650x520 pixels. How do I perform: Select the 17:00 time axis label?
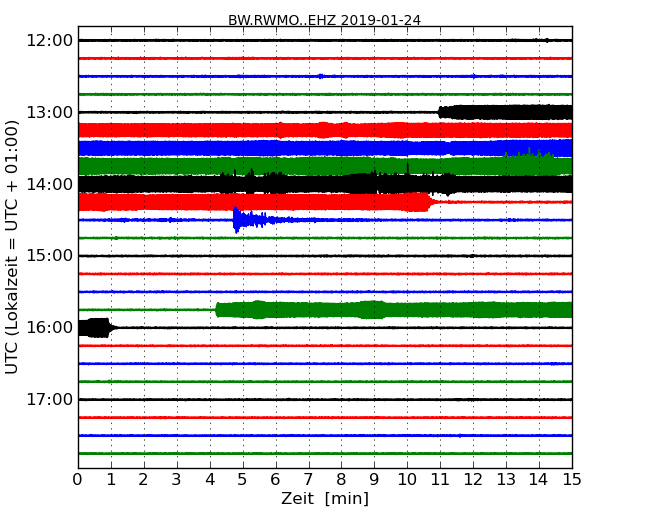[49, 399]
